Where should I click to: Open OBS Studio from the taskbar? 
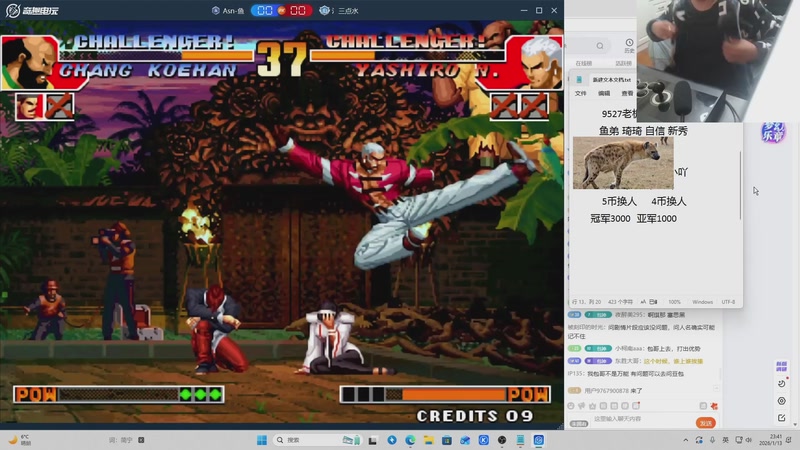pyautogui.click(x=502, y=440)
